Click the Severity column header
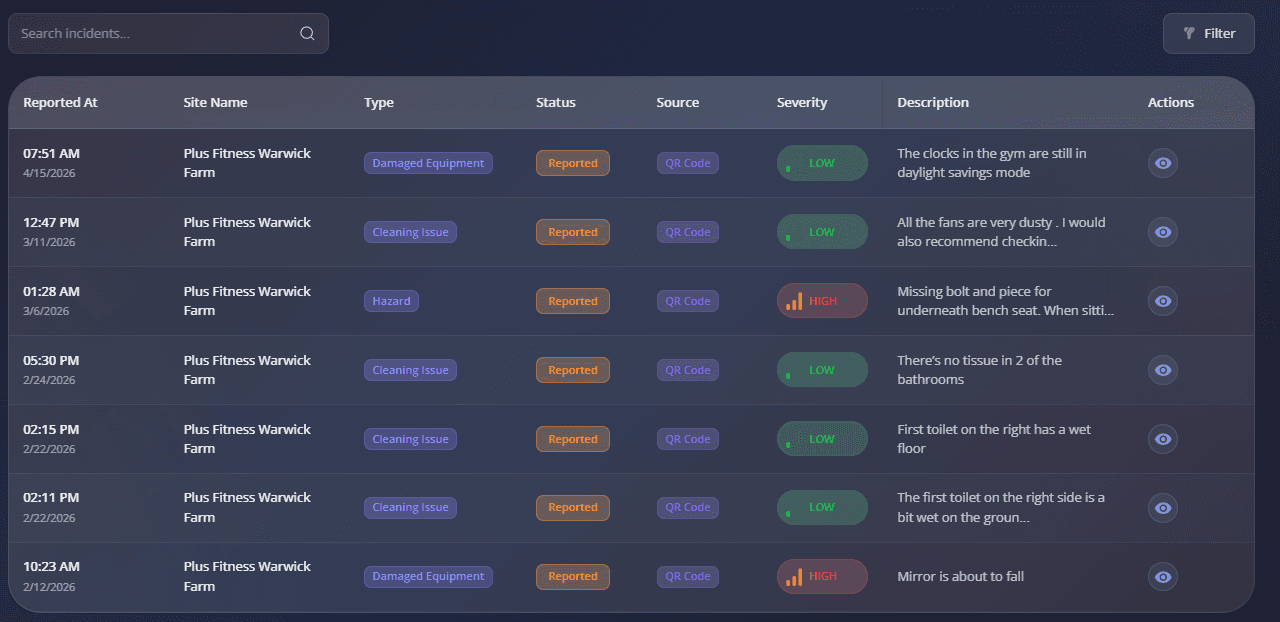This screenshot has width=1280, height=622. tap(802, 102)
